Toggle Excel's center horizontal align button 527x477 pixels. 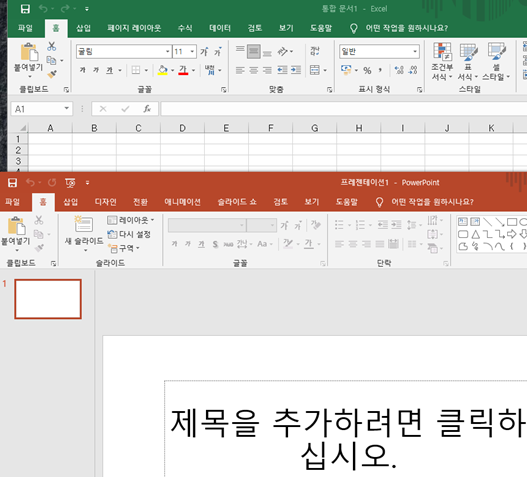(254, 70)
